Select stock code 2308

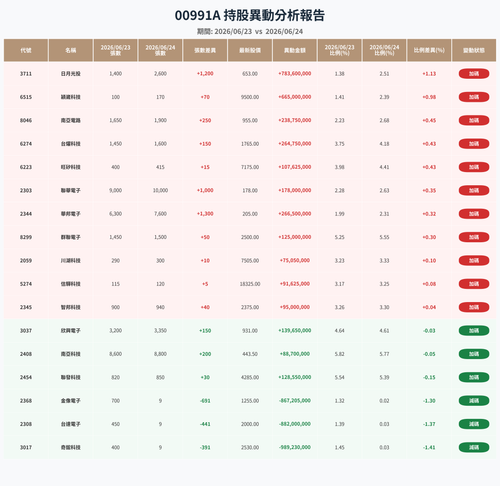tap(26, 424)
